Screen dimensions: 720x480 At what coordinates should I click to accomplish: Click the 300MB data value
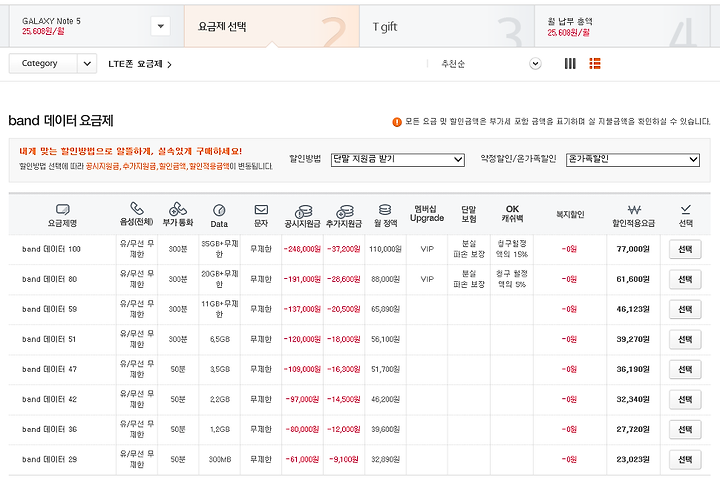coord(219,459)
